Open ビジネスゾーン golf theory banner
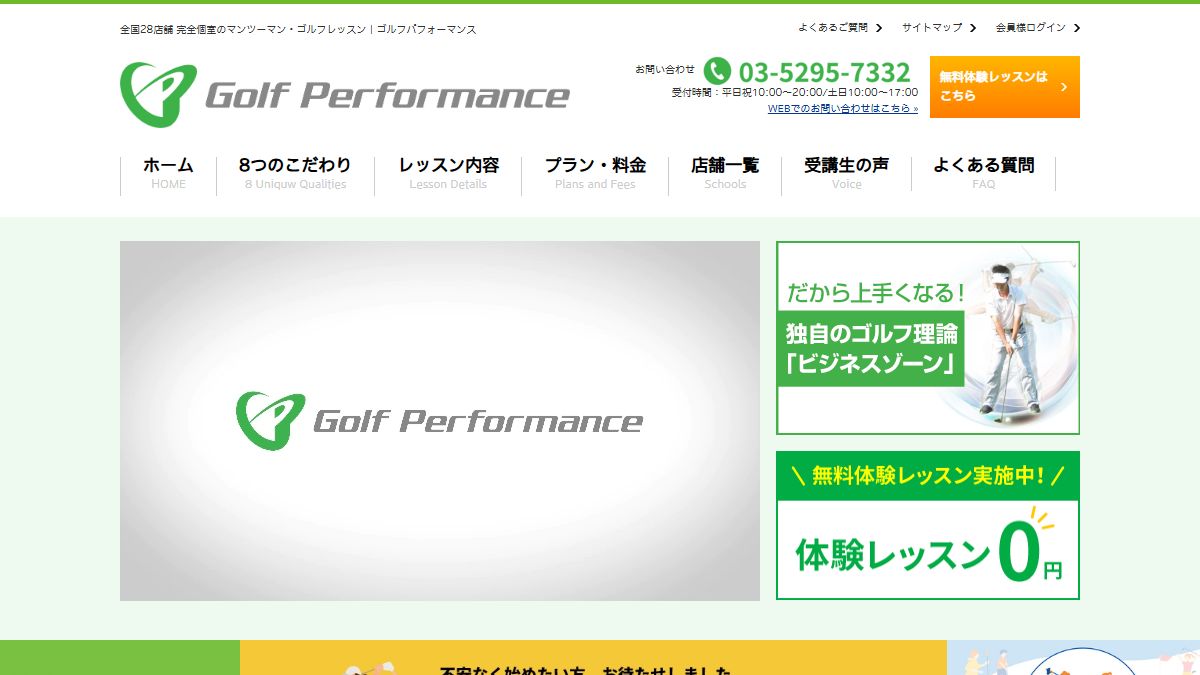Screen dimensions: 1200x675 [928, 338]
